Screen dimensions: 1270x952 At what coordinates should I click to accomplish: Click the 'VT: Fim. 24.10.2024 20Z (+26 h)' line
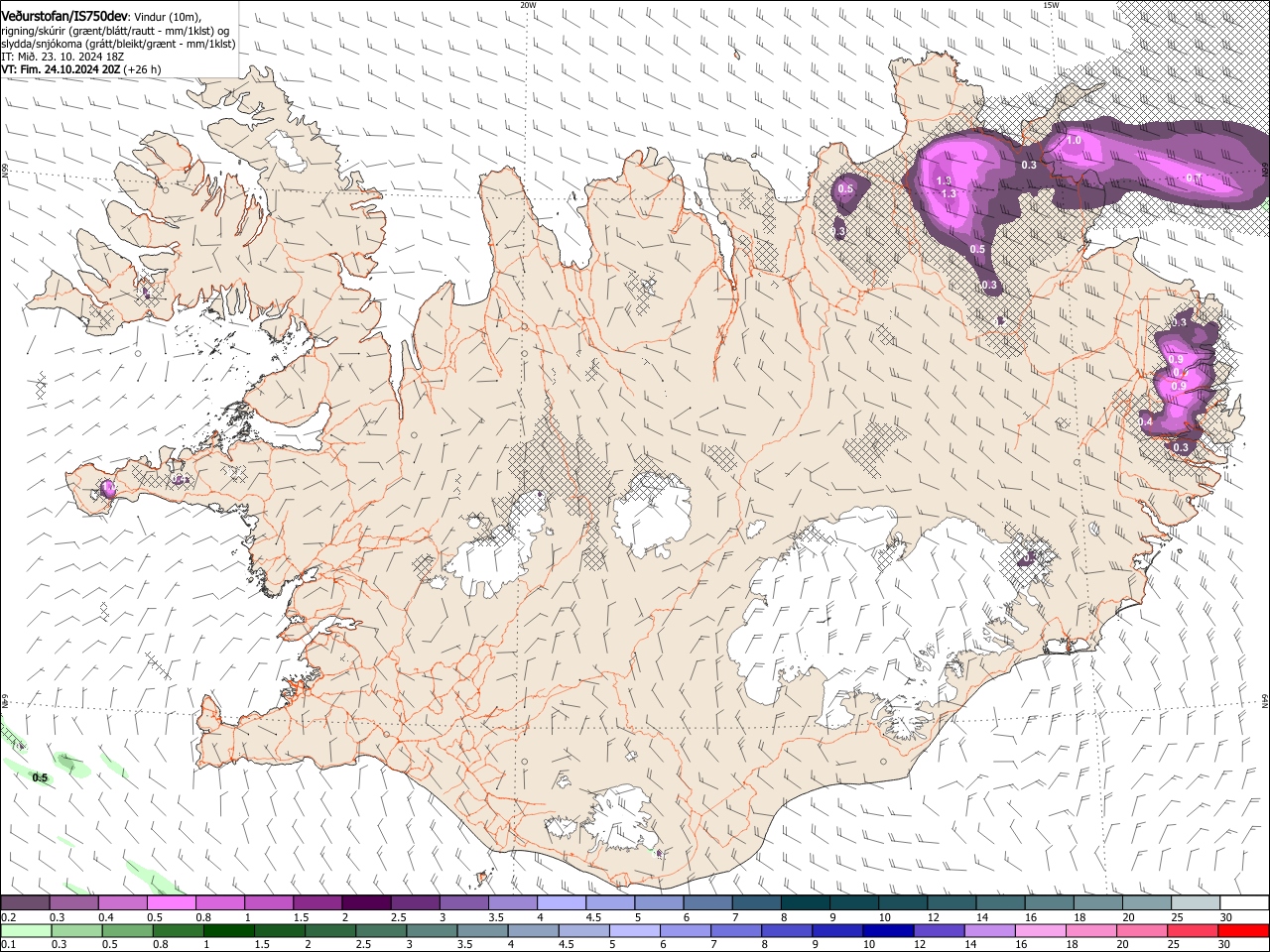point(81,69)
